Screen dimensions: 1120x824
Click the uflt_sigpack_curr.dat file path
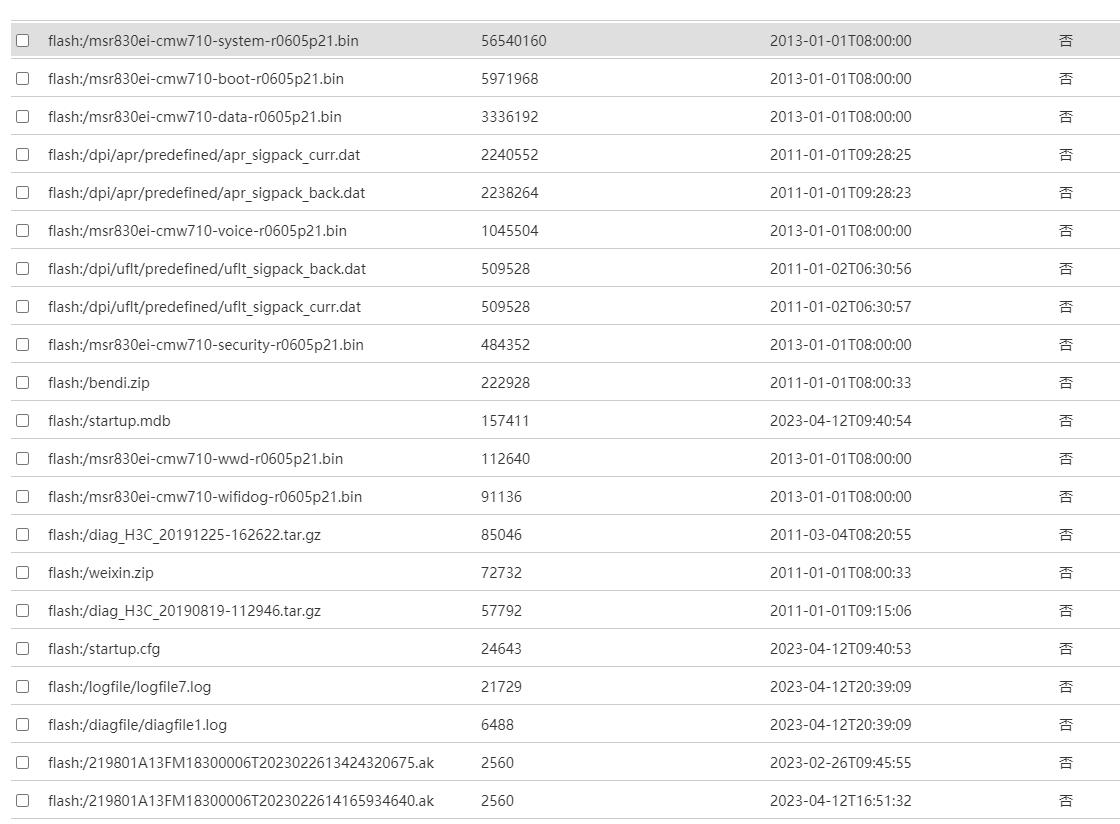tap(204, 307)
